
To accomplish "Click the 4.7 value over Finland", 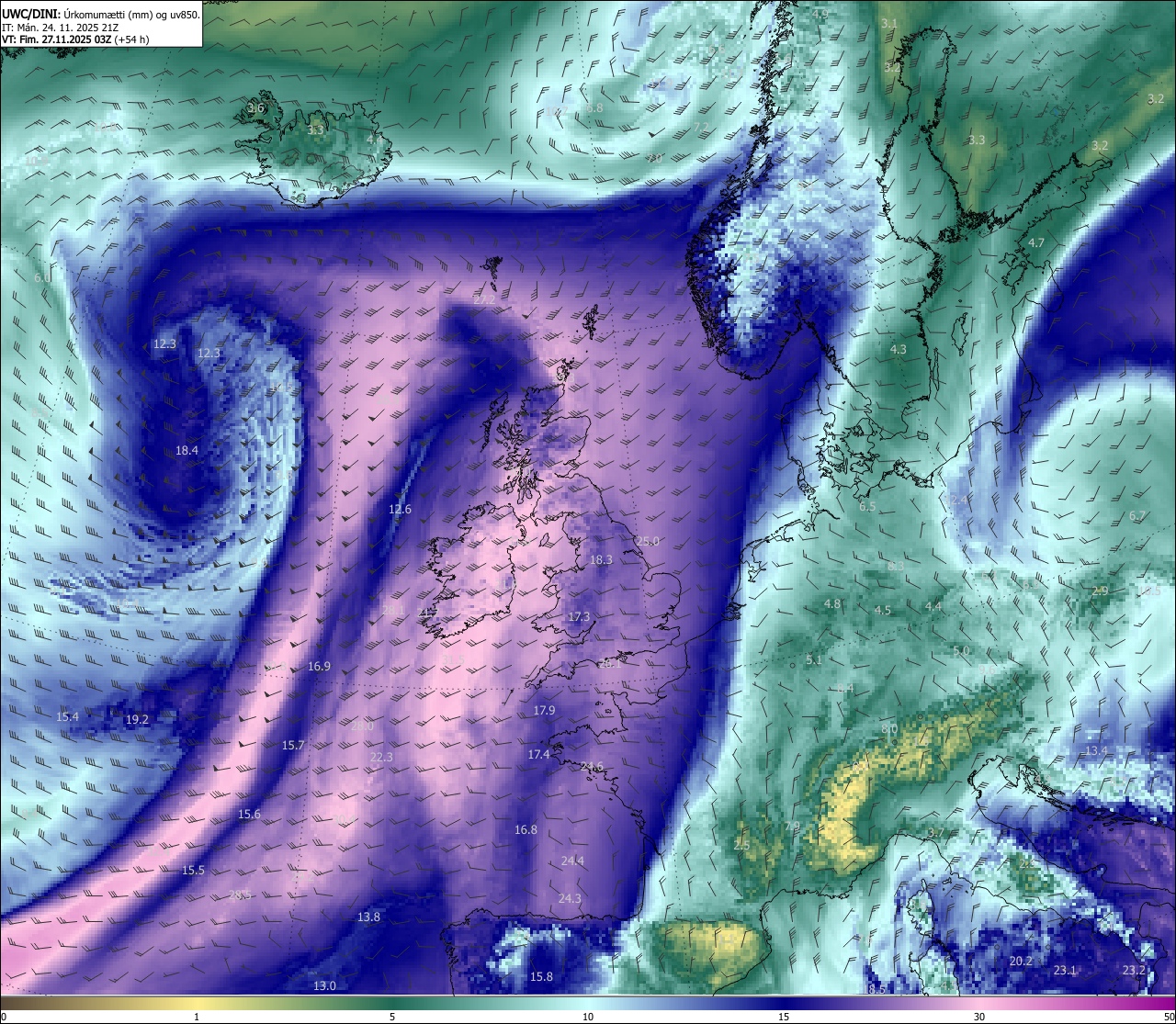I will coord(1036,242).
